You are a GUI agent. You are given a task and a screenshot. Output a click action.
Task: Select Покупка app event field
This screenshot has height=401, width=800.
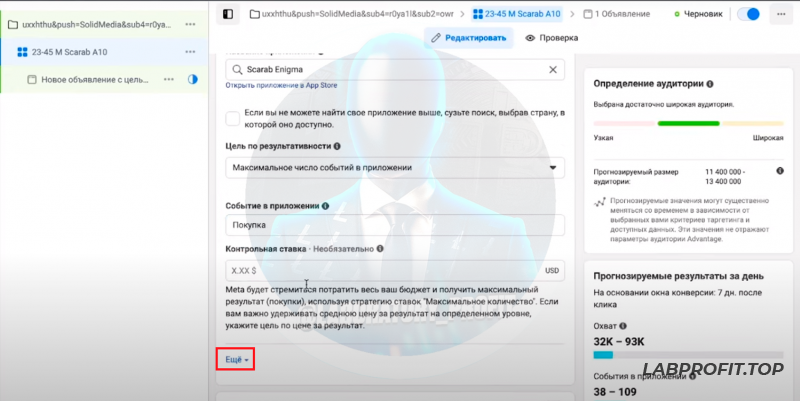point(395,225)
